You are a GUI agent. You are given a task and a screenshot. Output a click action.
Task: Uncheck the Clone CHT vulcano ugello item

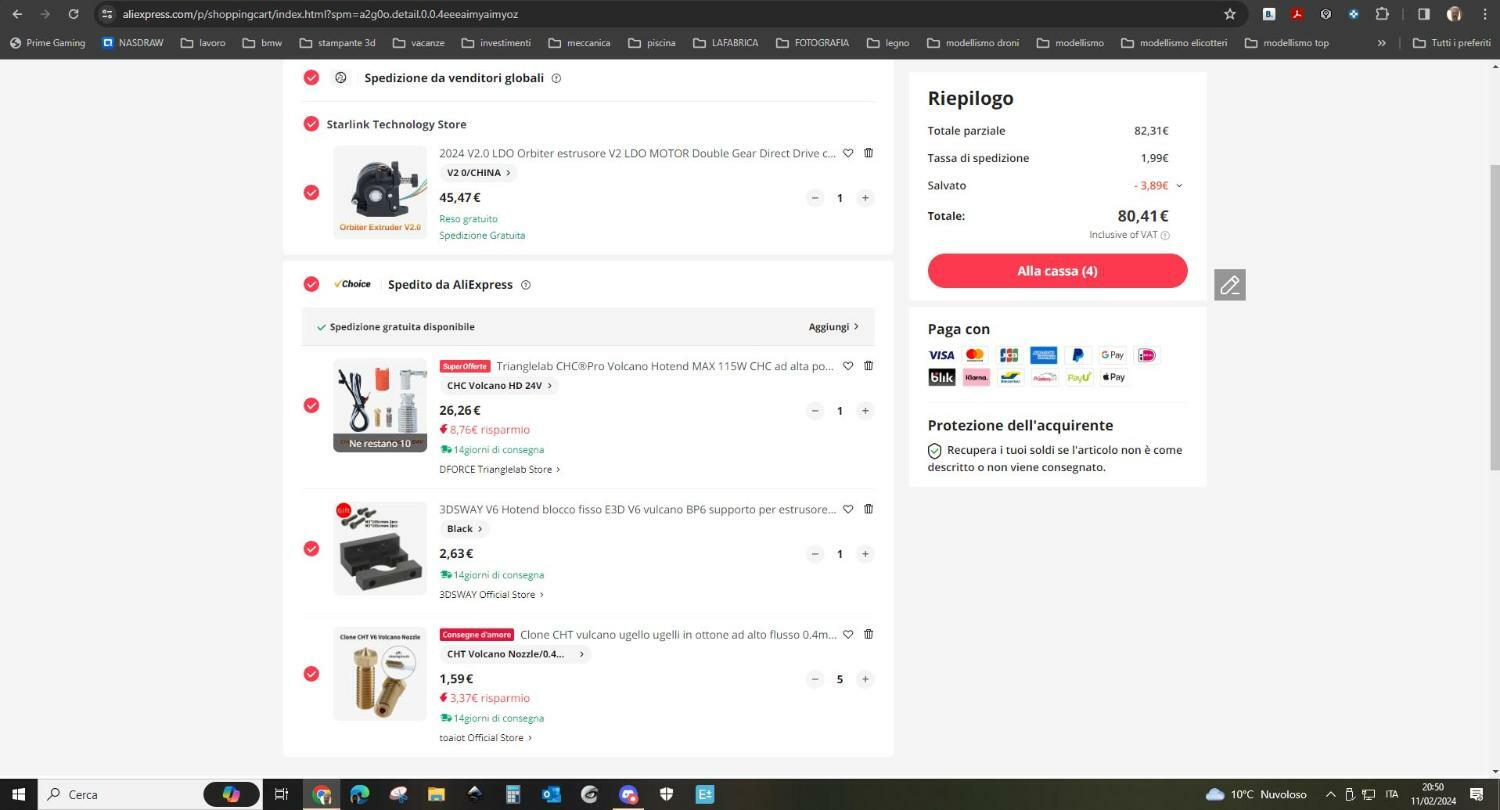311,674
